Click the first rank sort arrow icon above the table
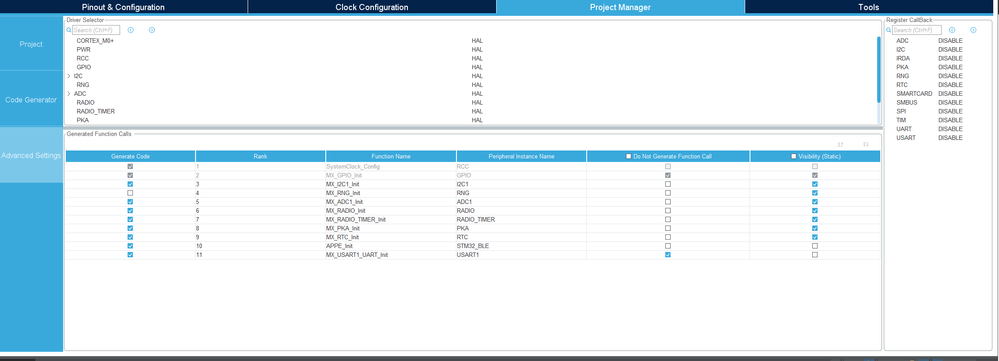 pos(840,145)
